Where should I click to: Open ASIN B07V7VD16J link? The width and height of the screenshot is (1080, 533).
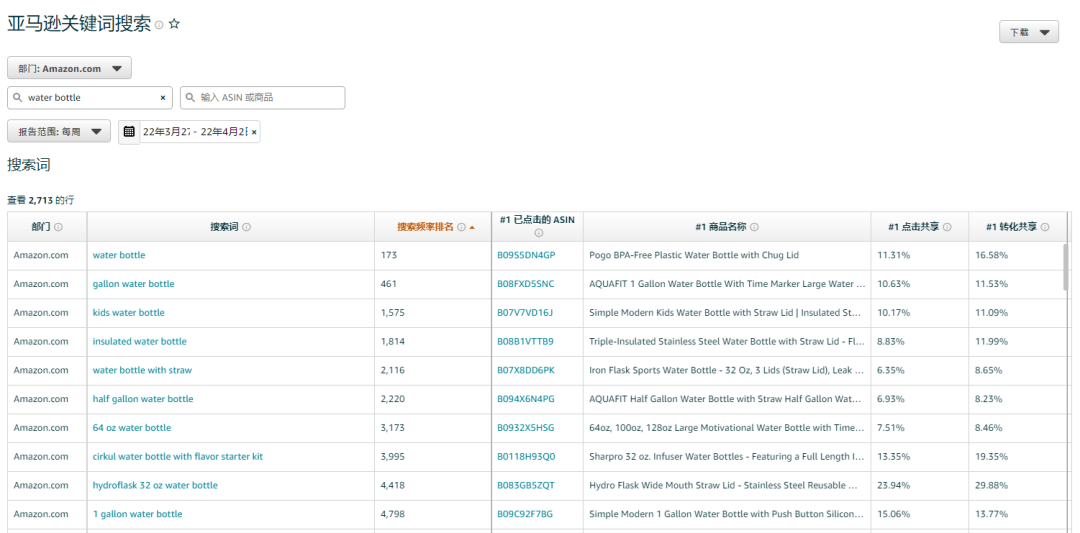(525, 313)
